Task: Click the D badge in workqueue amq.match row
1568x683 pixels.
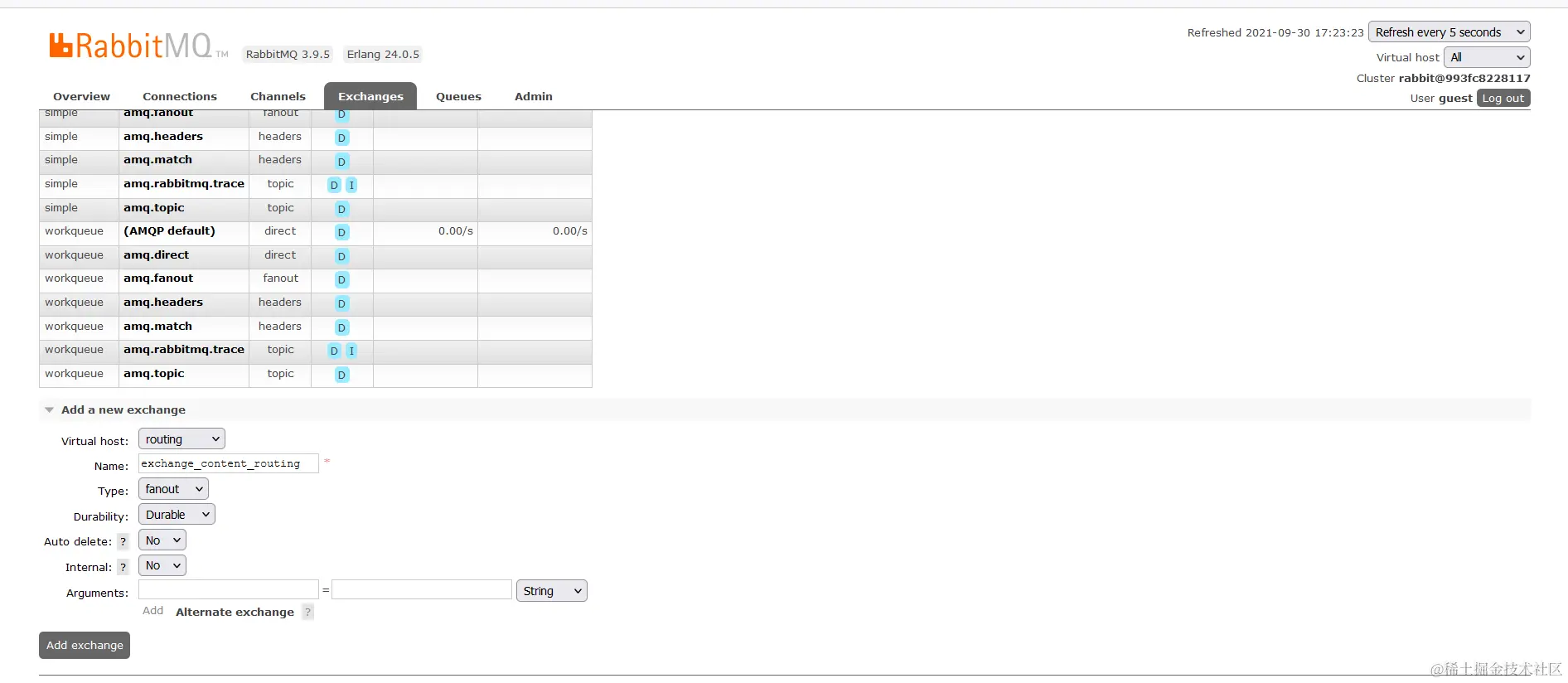Action: click(x=341, y=328)
